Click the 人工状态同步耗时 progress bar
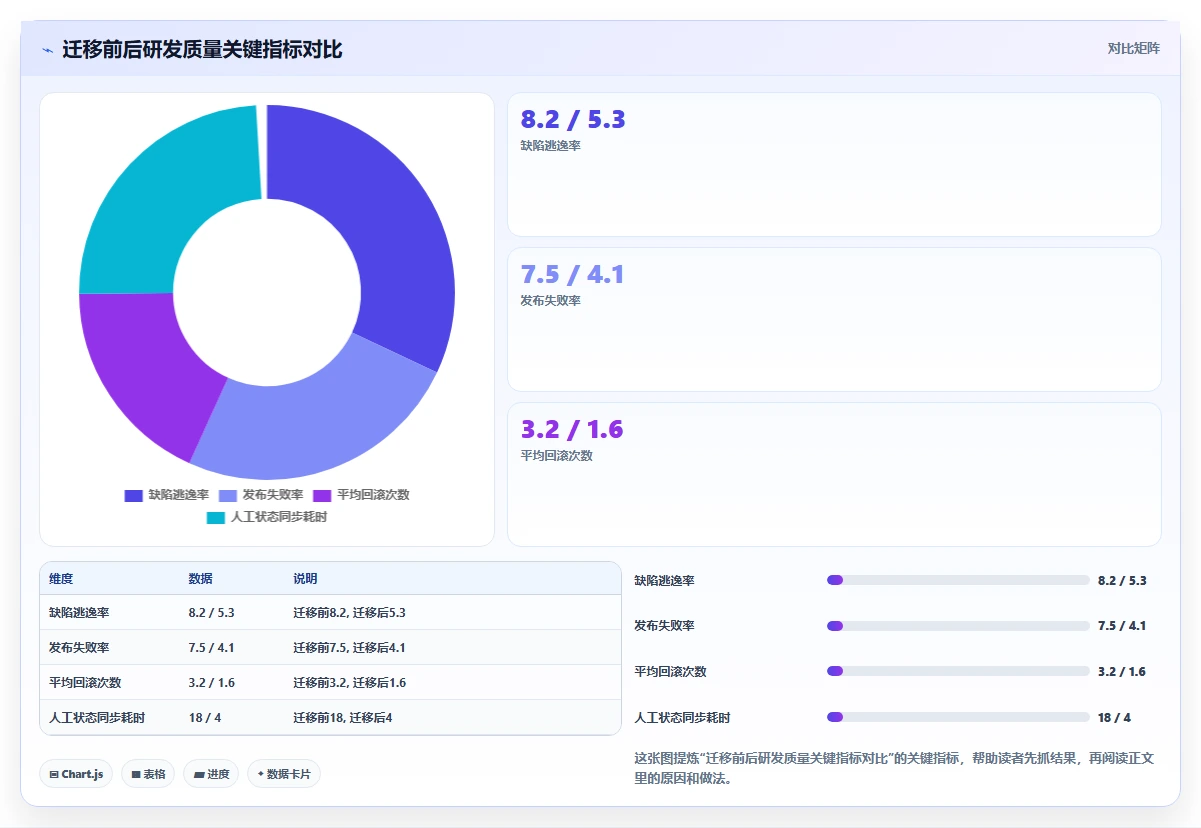The image size is (1201, 828). pyautogui.click(x=958, y=717)
